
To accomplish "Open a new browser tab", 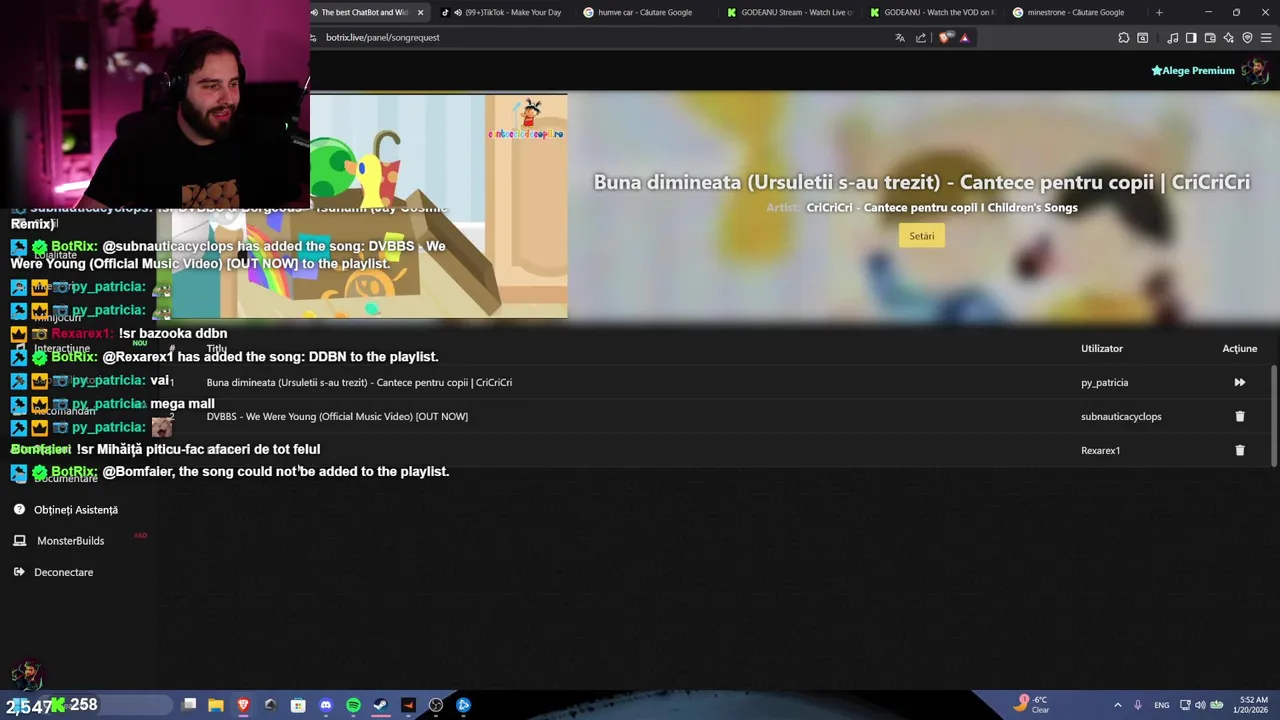I will point(1159,12).
